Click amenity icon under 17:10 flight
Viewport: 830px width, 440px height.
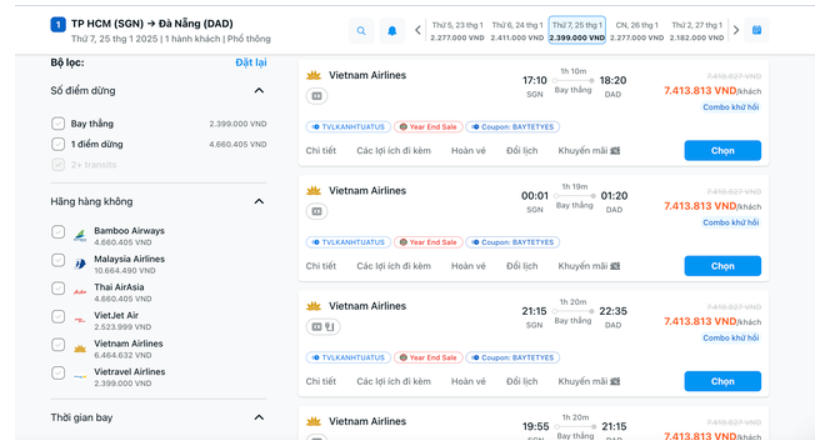(317, 96)
